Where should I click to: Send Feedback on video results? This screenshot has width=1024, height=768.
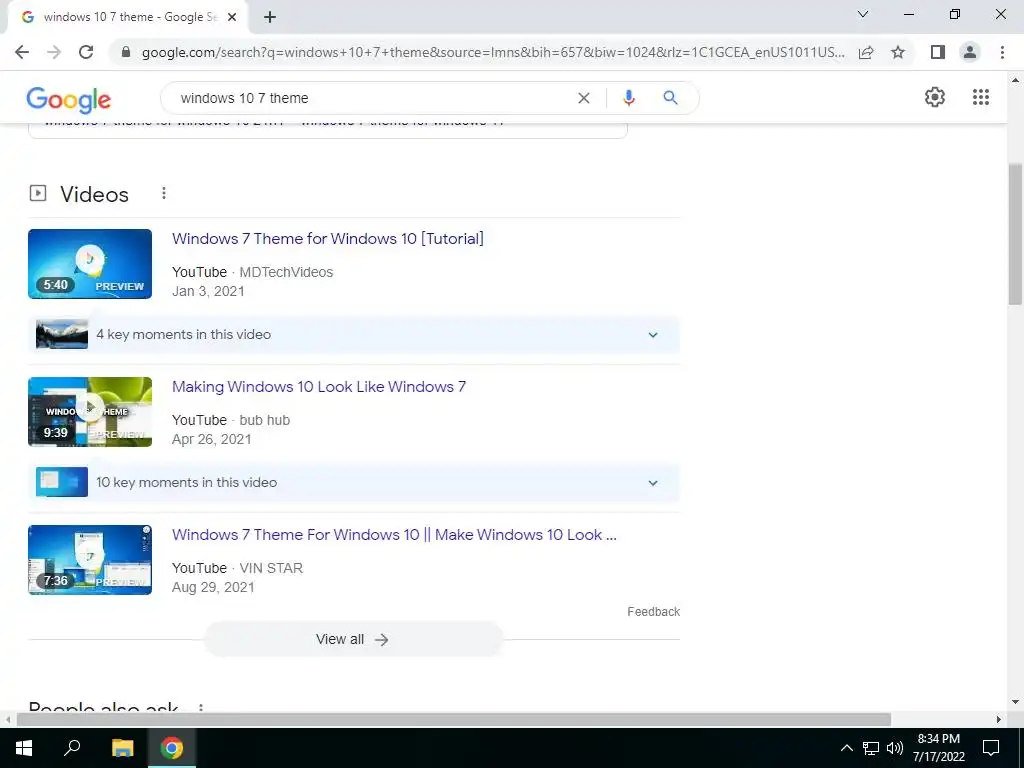point(654,612)
